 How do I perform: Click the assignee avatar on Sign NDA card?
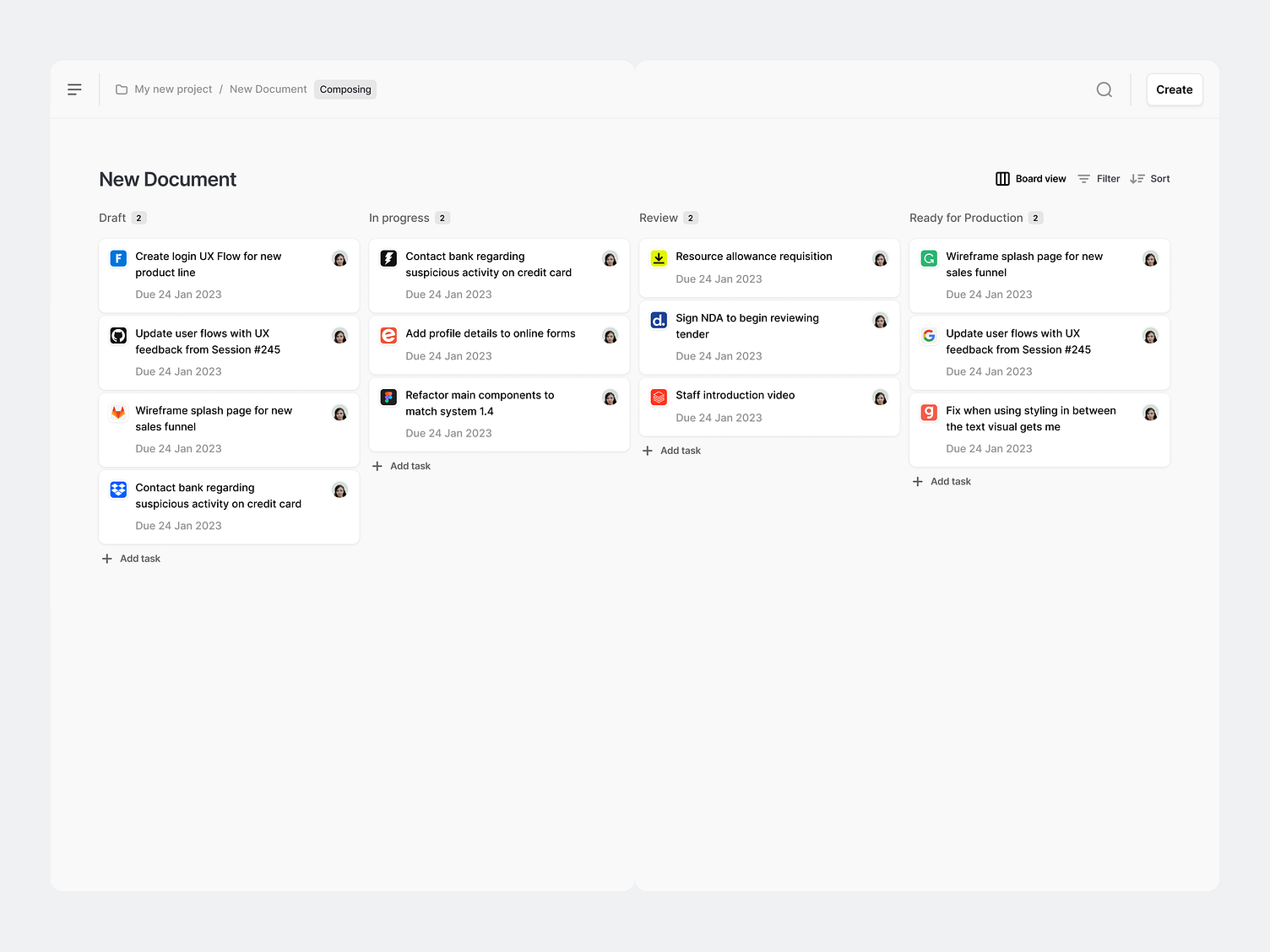point(880,321)
